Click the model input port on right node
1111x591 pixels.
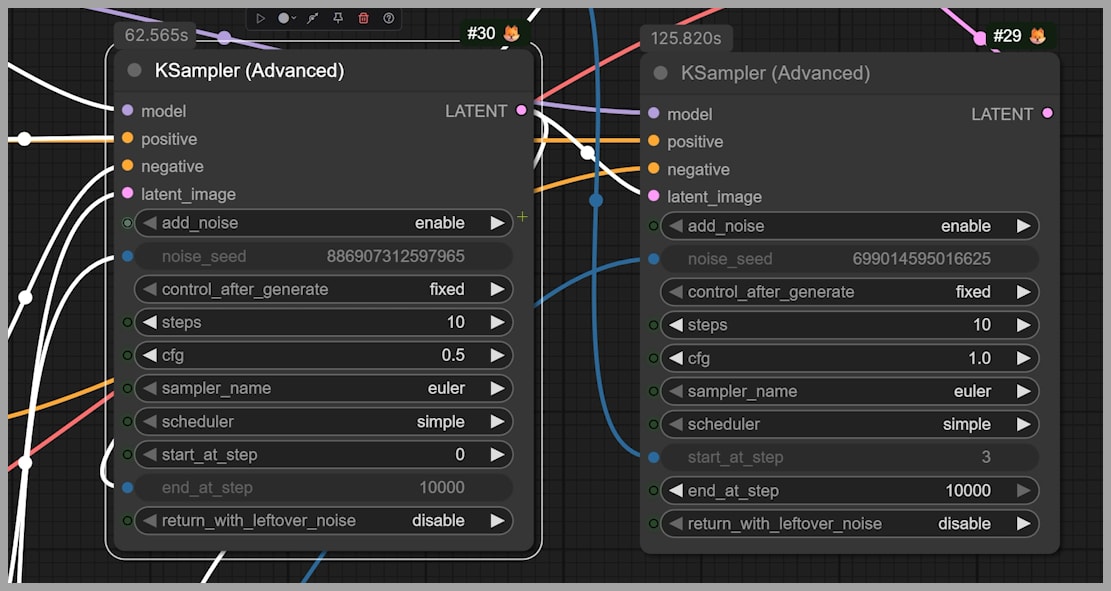point(653,114)
